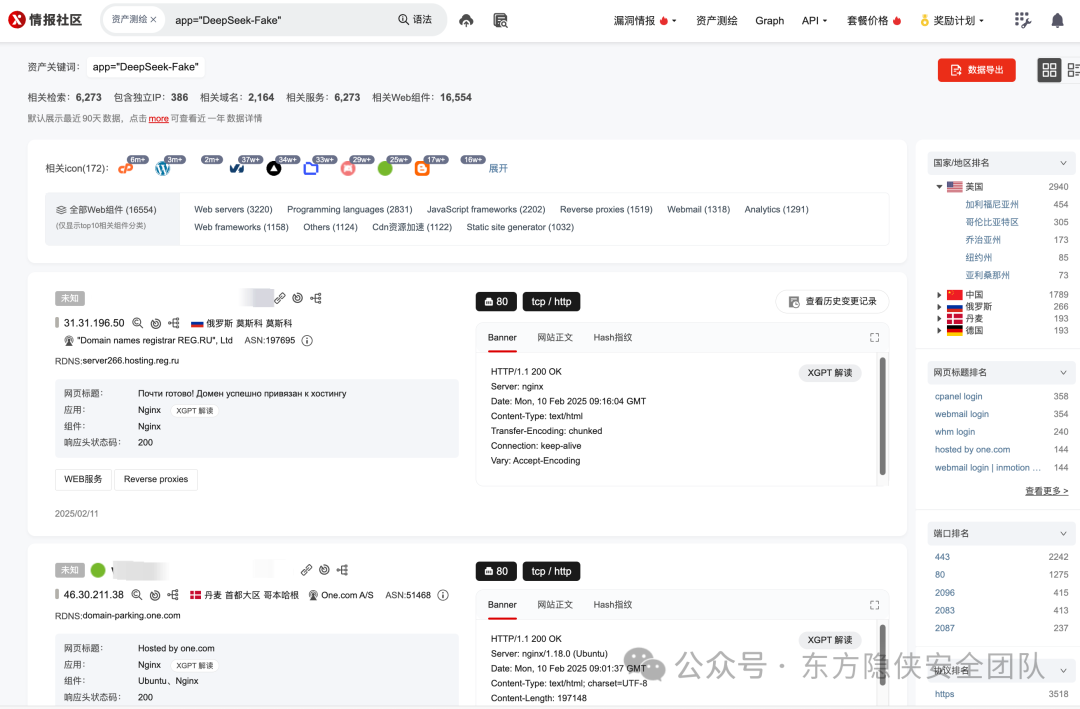1080x709 pixels.
Task: Click tree icon next to 31.31.196.50
Action: pos(174,323)
